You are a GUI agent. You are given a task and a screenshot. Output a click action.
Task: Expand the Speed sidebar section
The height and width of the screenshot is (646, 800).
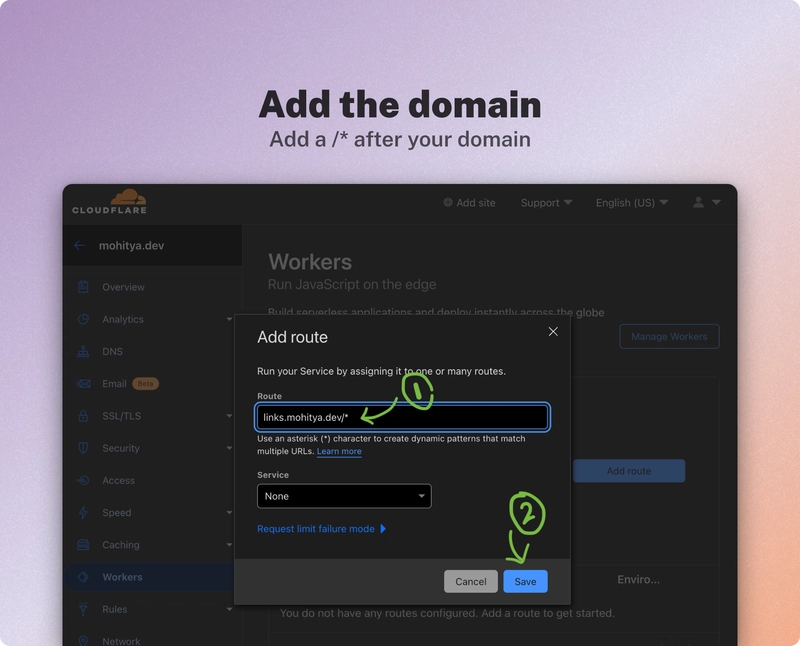(x=229, y=512)
